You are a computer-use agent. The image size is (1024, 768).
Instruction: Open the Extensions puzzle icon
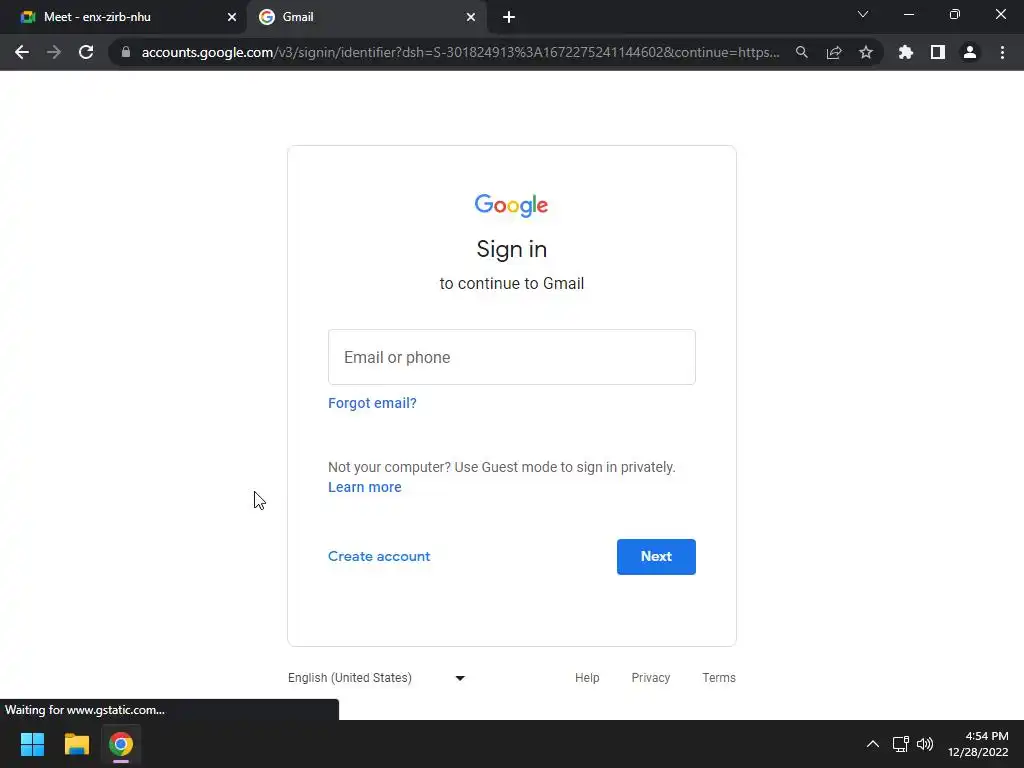point(905,52)
